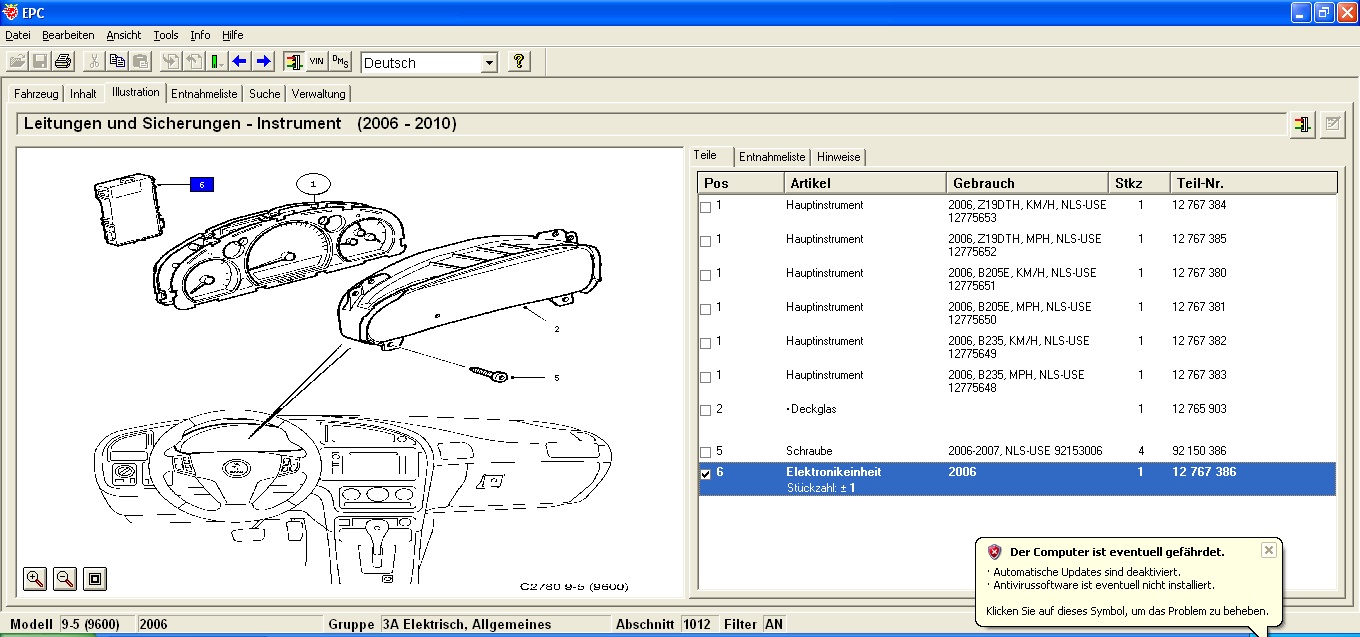Switch to the Inhalt tab
Image resolution: width=1360 pixels, height=637 pixels.
pyautogui.click(x=83, y=94)
